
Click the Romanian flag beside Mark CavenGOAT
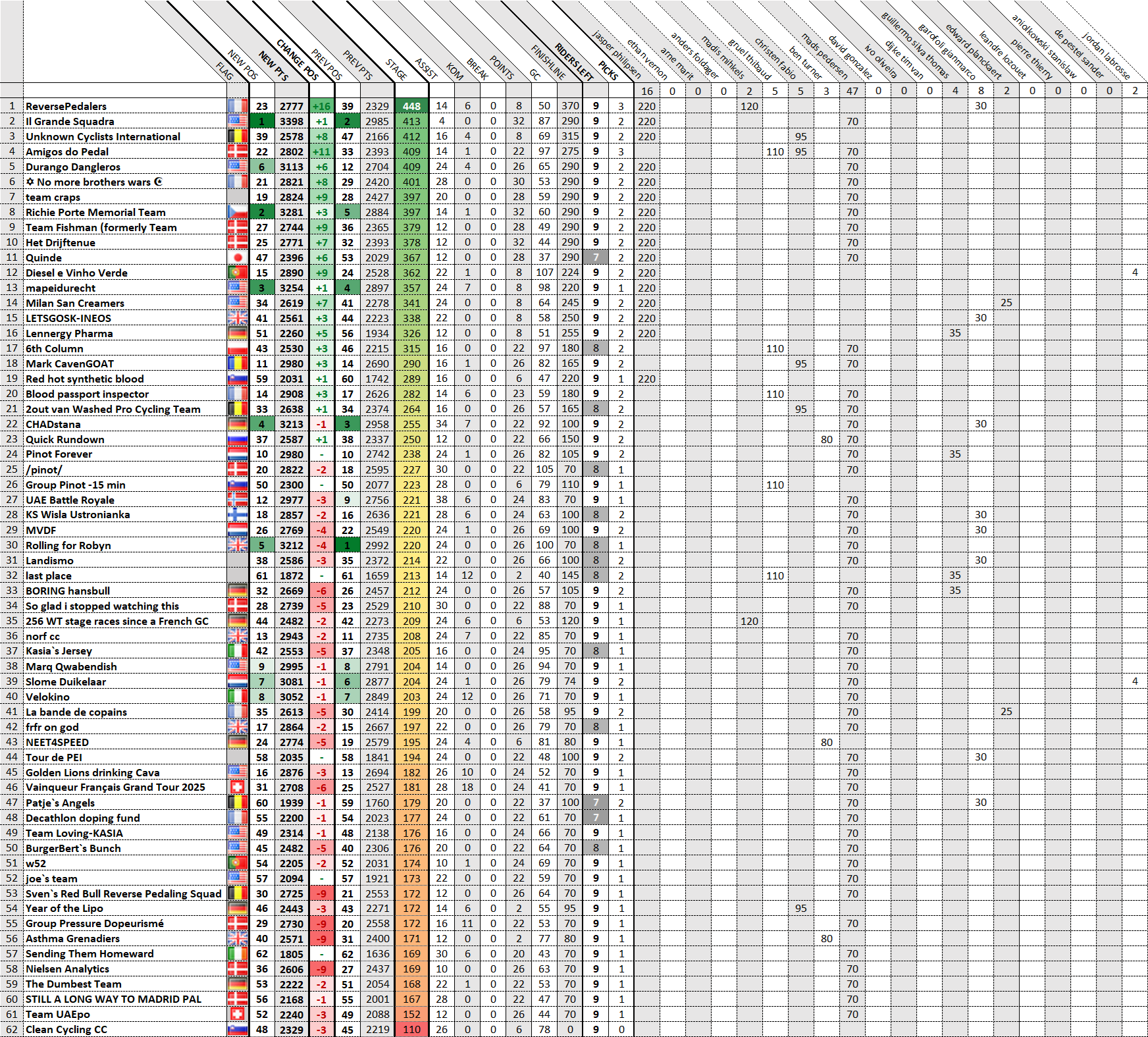coord(238,363)
